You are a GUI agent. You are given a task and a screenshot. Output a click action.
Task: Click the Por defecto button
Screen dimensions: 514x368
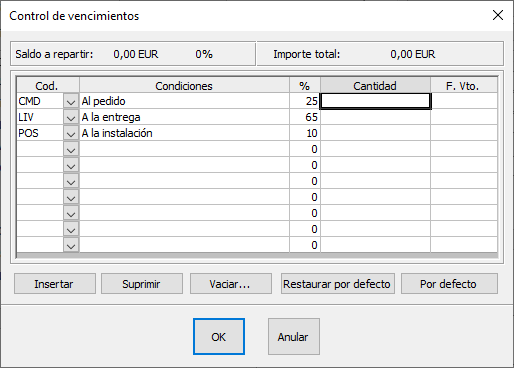click(x=449, y=284)
